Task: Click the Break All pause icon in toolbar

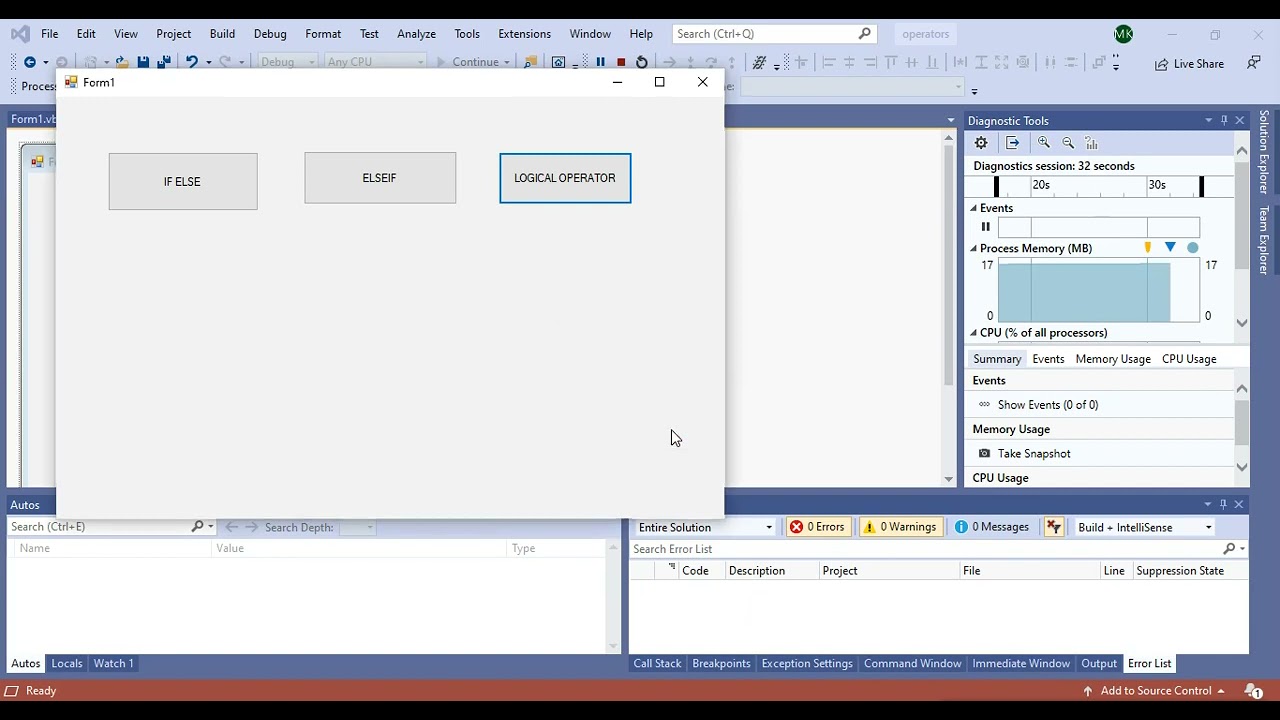Action: tap(600, 62)
